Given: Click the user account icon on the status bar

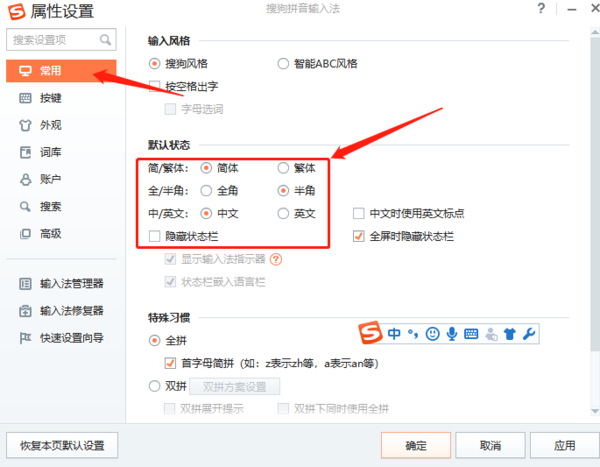Looking at the screenshot, I should tap(491, 334).
